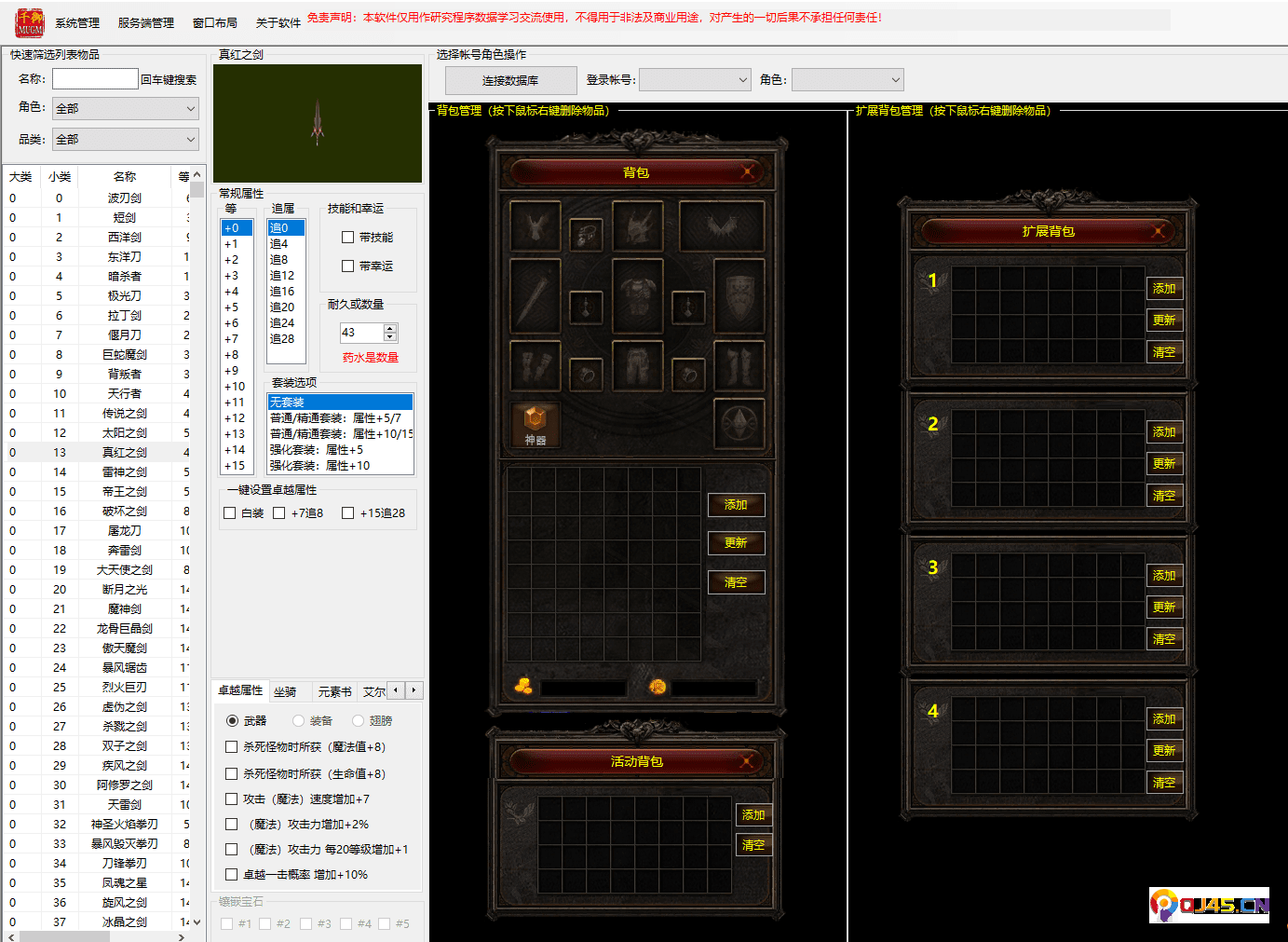Image resolution: width=1288 pixels, height=942 pixels.
Task: Select the 雷神之剑 row in item list
Action: coord(98,472)
